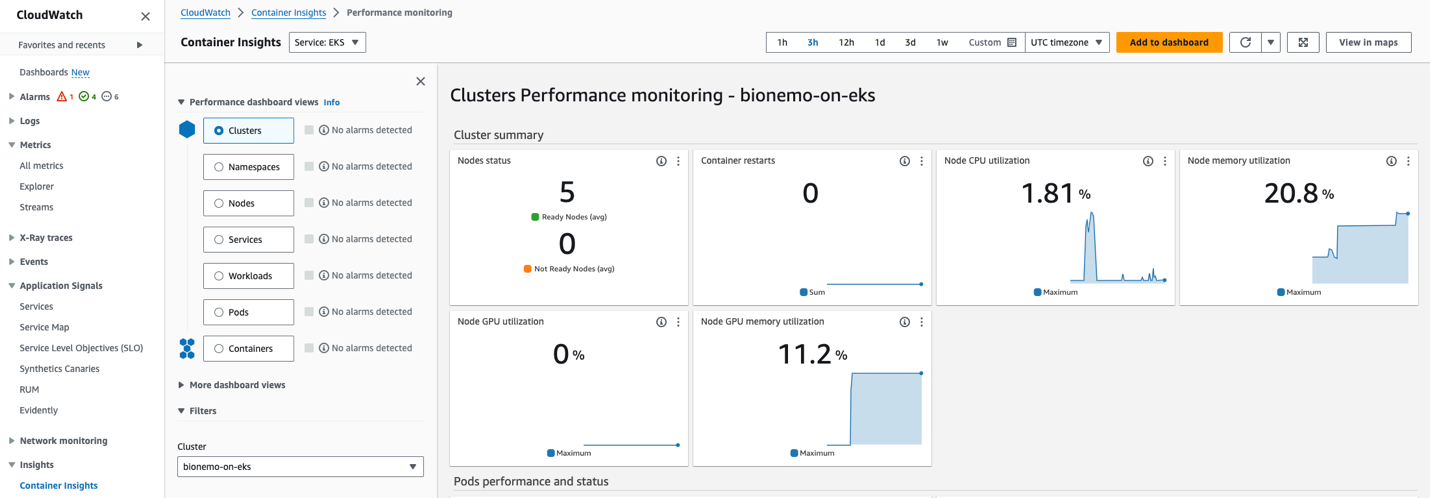
Task: Open info for Node CPU utilization widget
Action: click(1148, 161)
